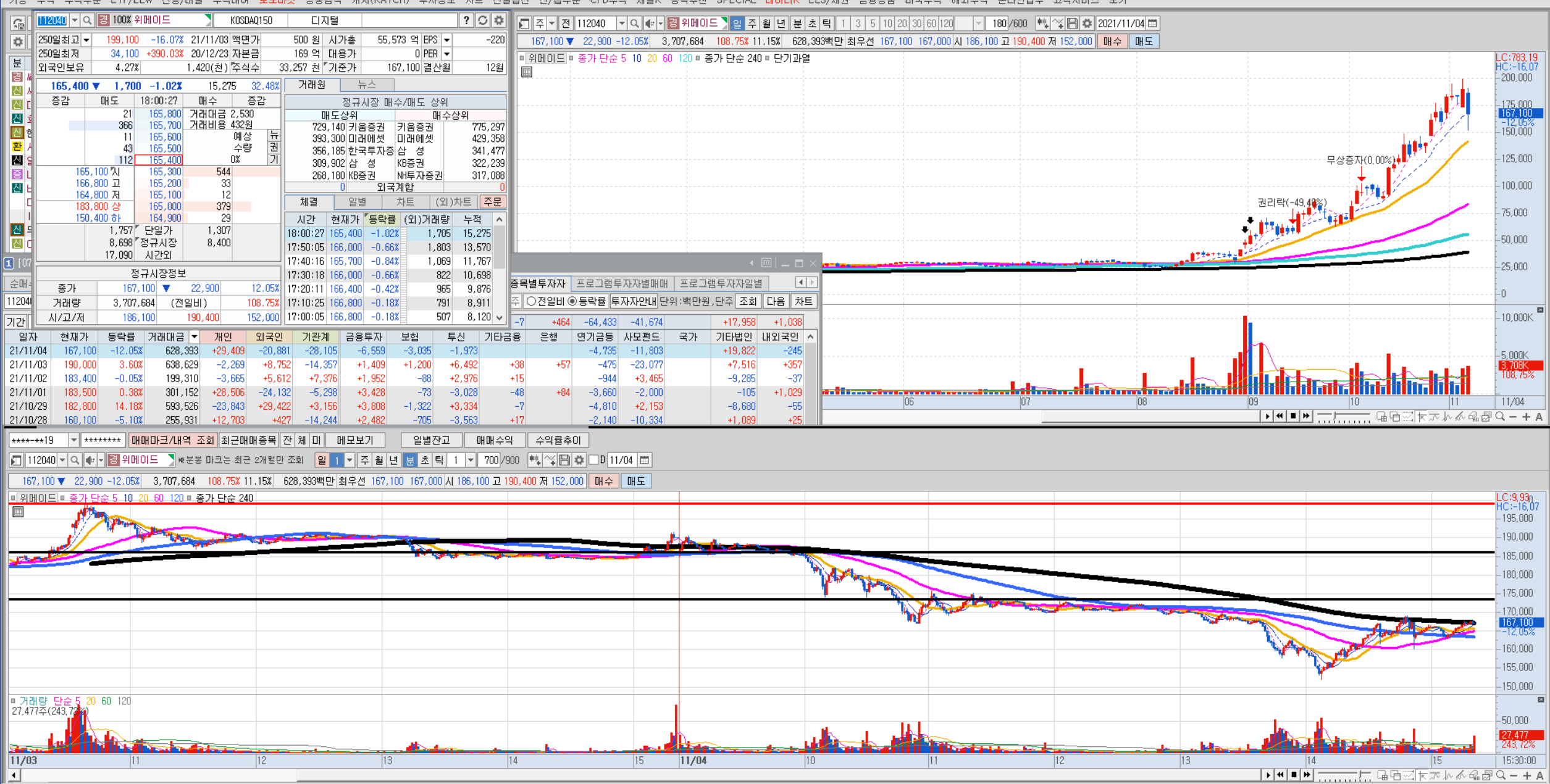This screenshot has height=784, width=1550.
Task: Switch the upper chart to 분 minute period
Action: point(797,23)
